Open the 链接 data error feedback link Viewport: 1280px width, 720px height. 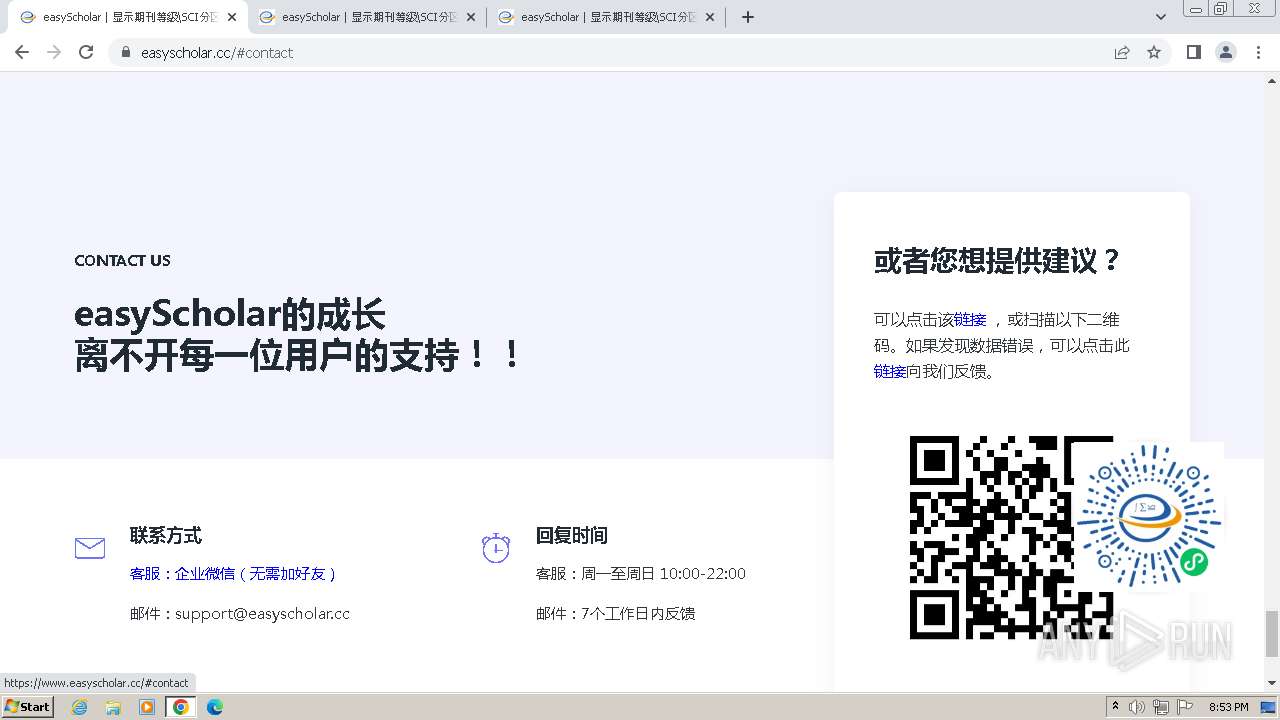890,371
